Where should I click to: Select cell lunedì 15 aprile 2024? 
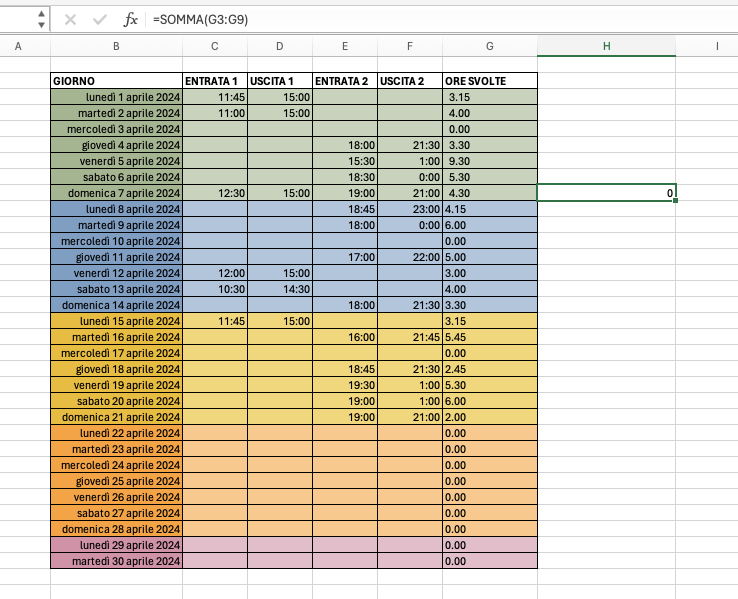pyautogui.click(x=116, y=321)
